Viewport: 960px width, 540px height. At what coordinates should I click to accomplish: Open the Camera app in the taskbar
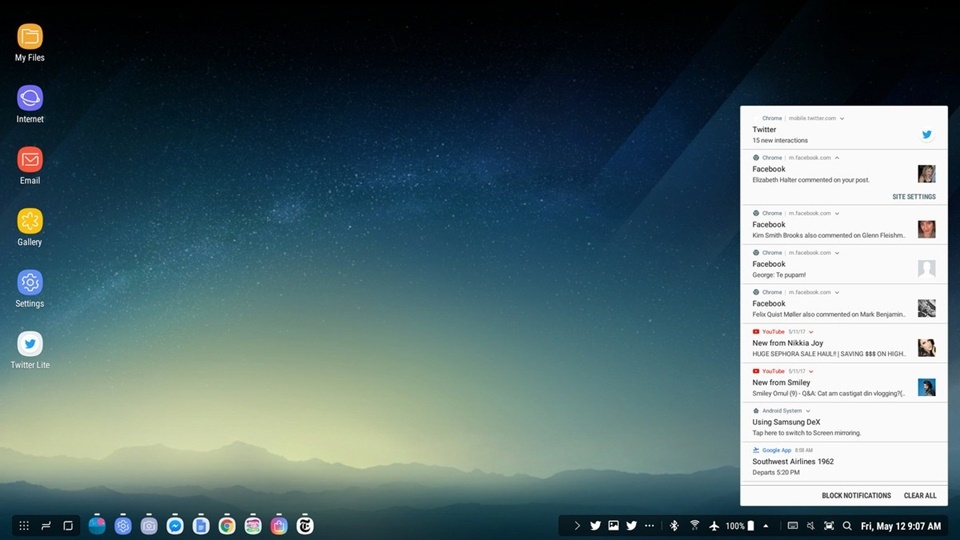pyautogui.click(x=149, y=525)
